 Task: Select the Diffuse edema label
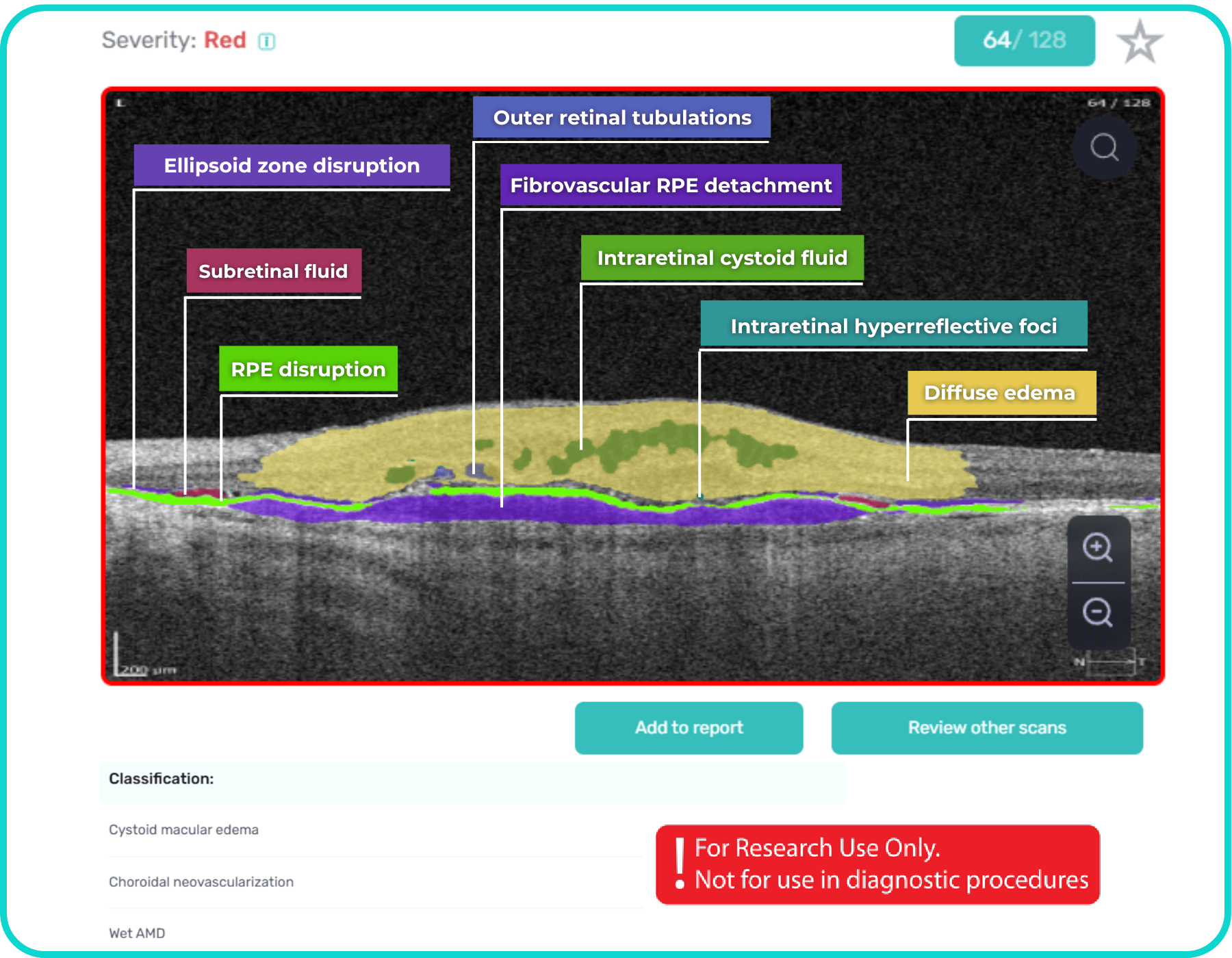click(x=1000, y=393)
